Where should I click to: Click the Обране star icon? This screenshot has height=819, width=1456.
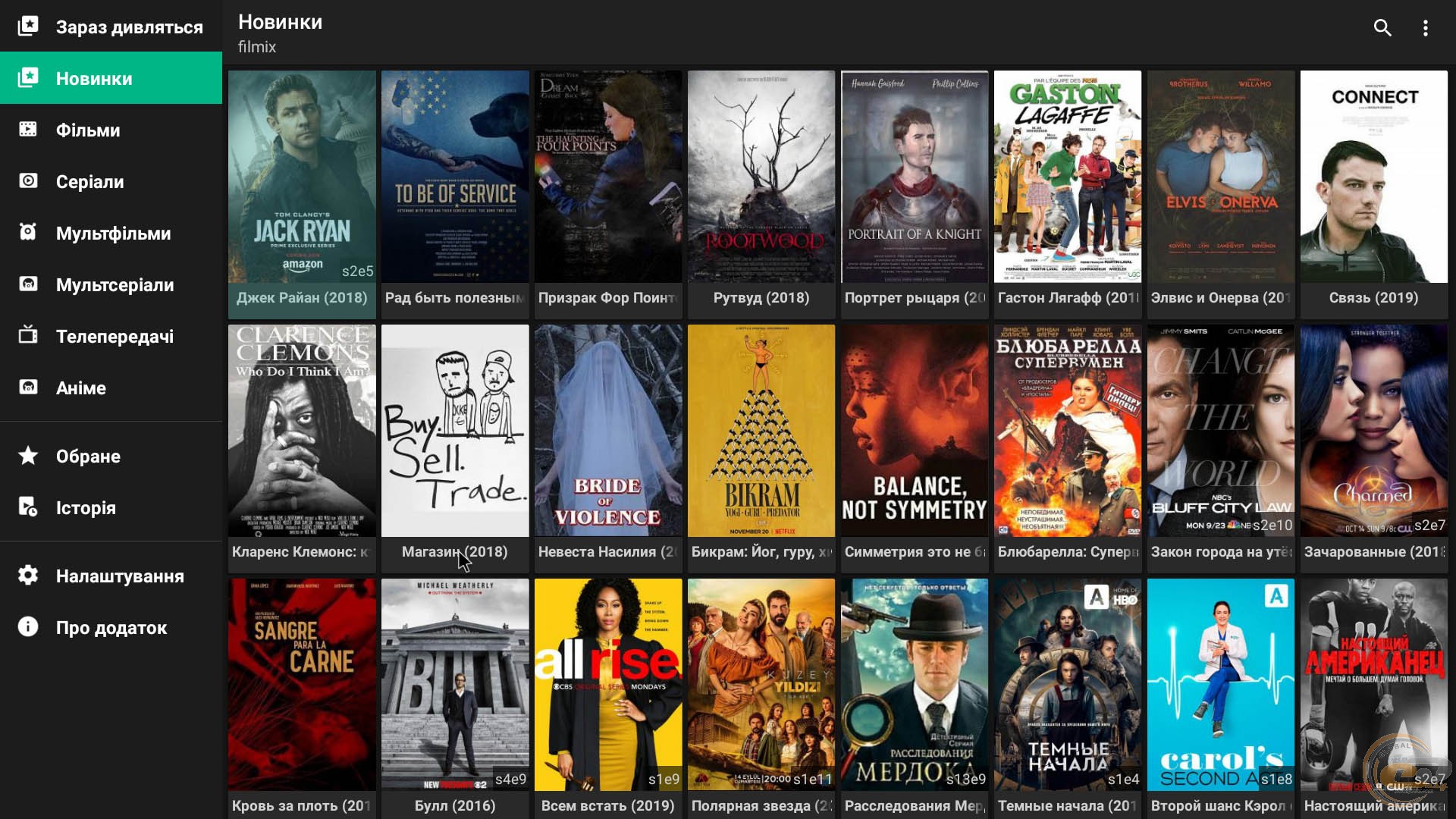(28, 456)
